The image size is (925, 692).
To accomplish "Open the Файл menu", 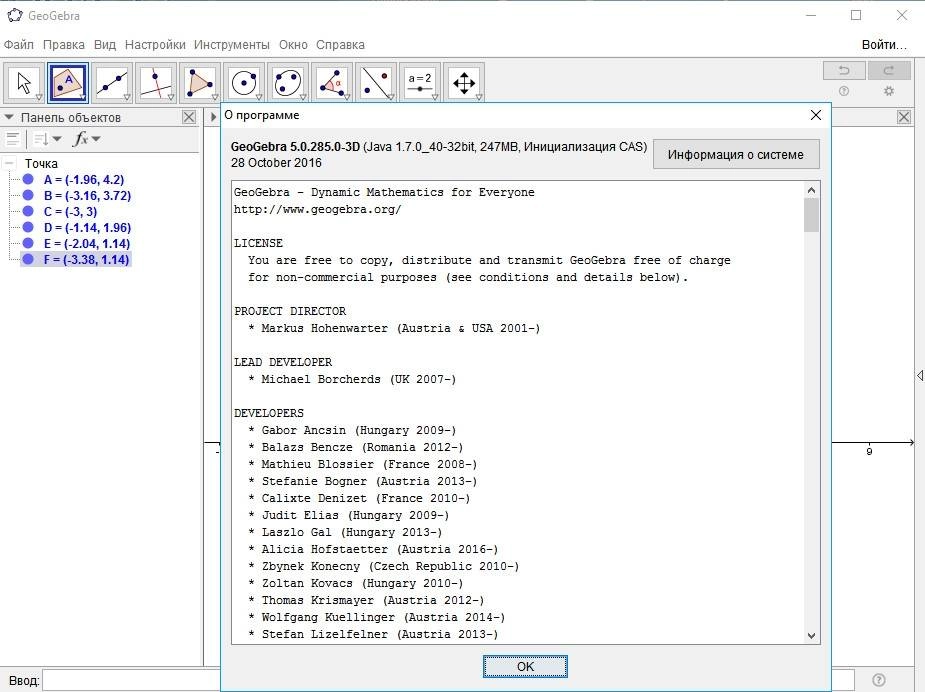I will [18, 45].
